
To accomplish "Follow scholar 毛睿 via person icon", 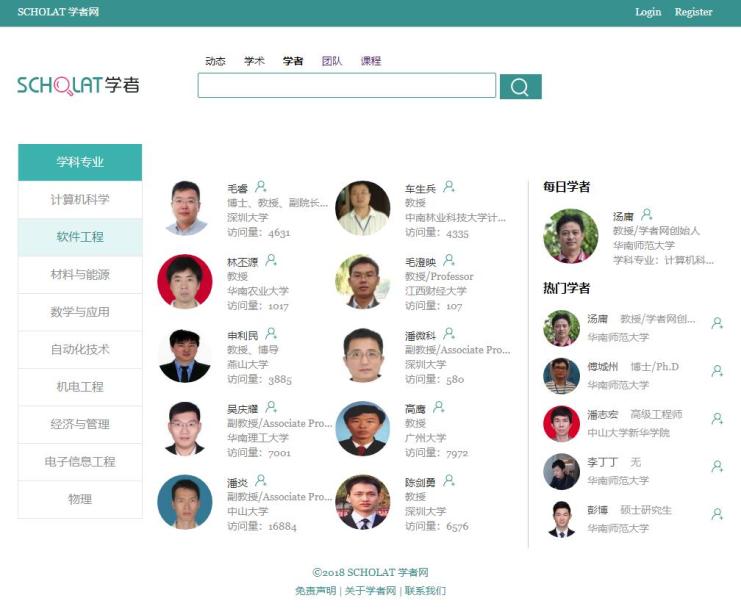I will [260, 187].
